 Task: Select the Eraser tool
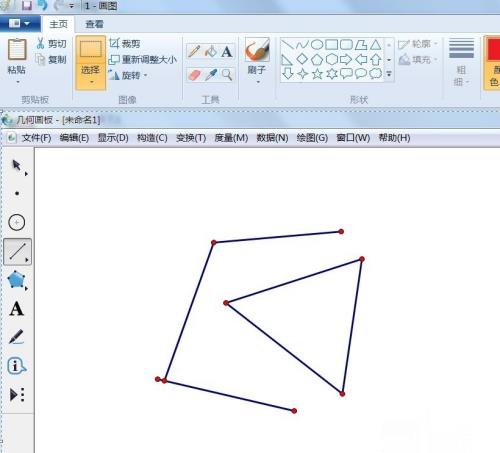(194, 75)
